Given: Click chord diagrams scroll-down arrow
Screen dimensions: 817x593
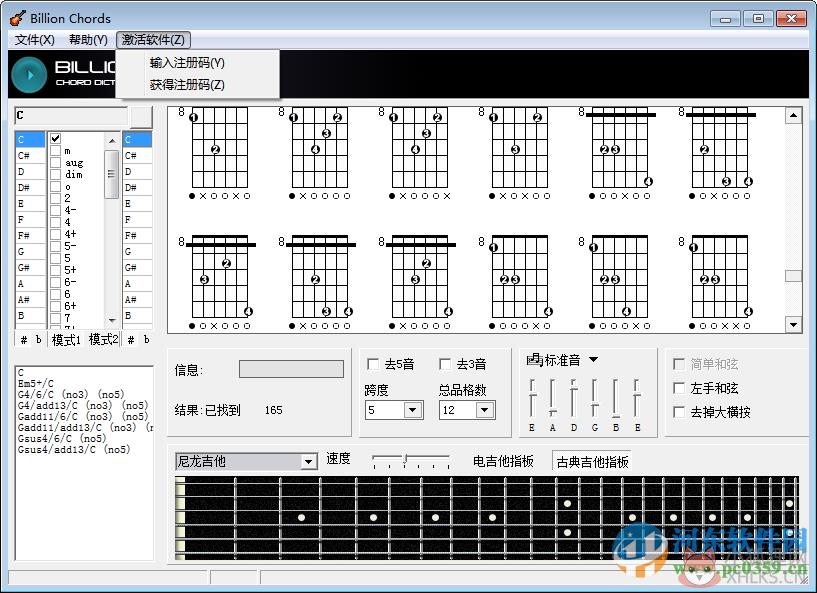Looking at the screenshot, I should tap(793, 325).
